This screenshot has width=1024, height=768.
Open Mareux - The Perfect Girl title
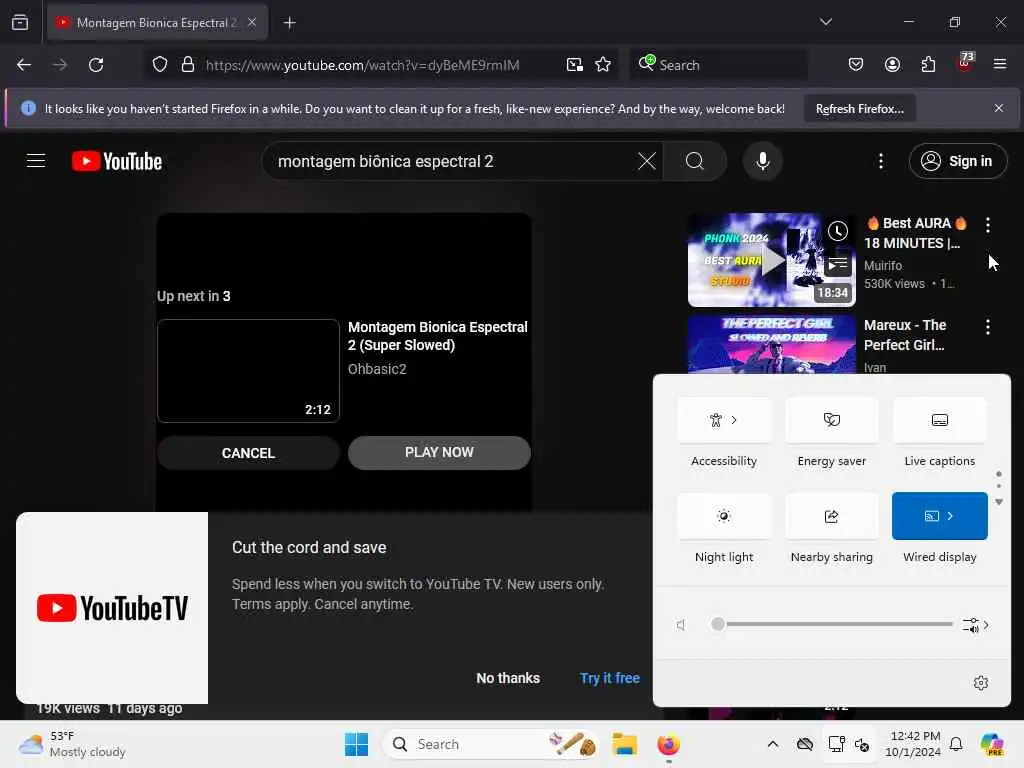coord(904,334)
